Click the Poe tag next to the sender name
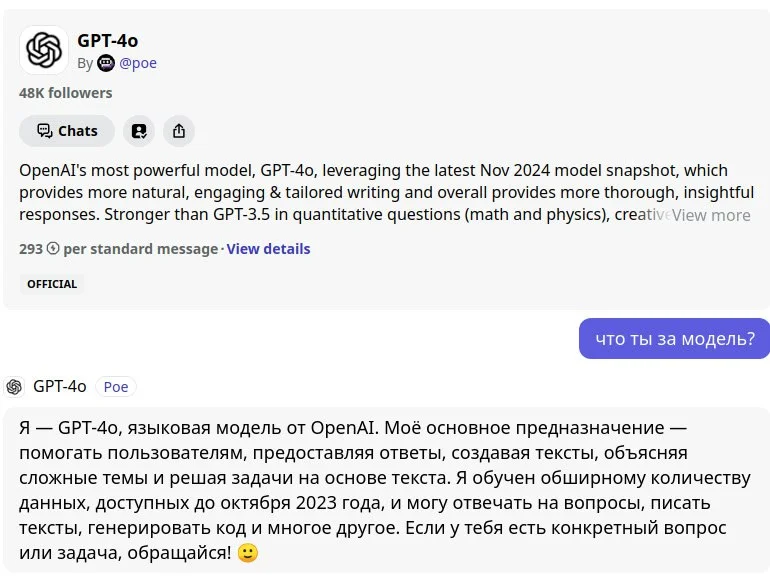 coord(116,387)
